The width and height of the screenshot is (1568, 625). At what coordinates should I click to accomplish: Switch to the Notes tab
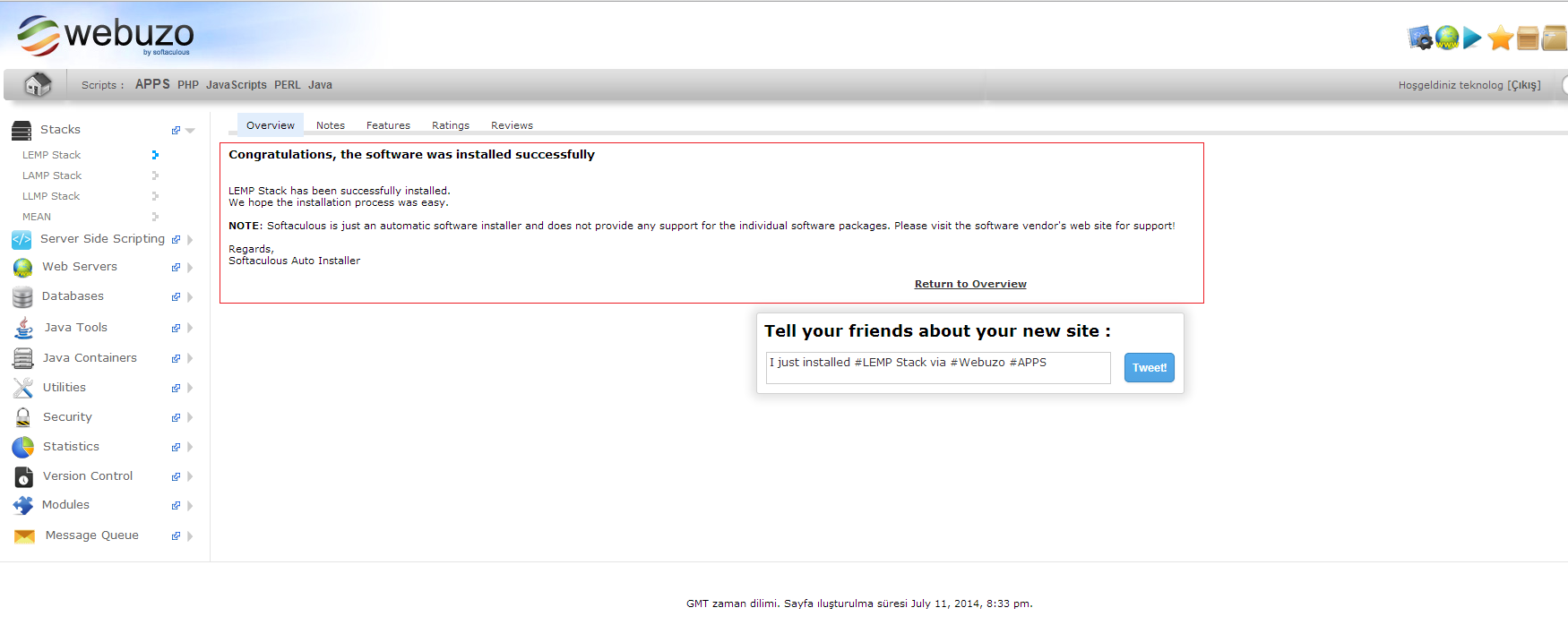[331, 125]
